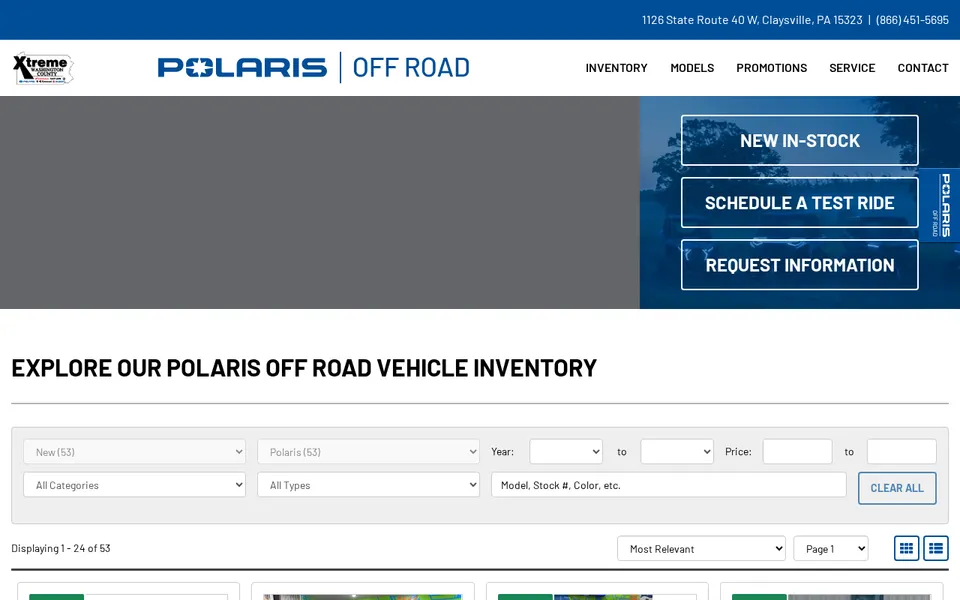
Task: Open the All Types dropdown
Action: tap(369, 485)
